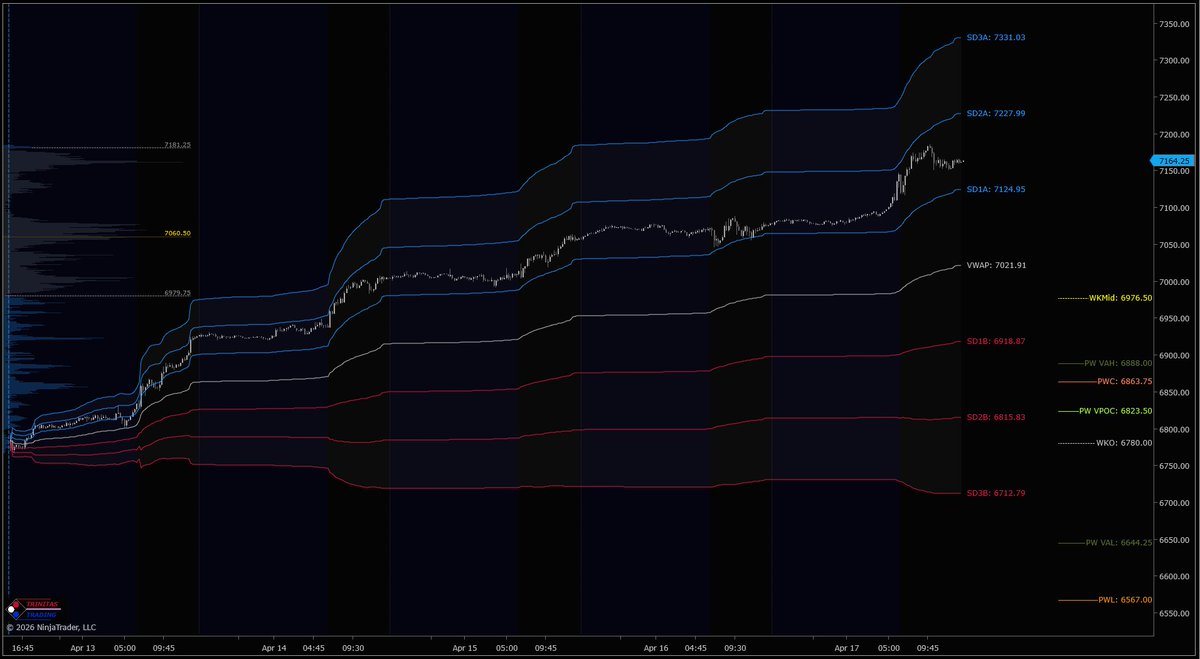Click the 7181.25 volume profile high label
The width and height of the screenshot is (1200, 659).
(x=177, y=145)
